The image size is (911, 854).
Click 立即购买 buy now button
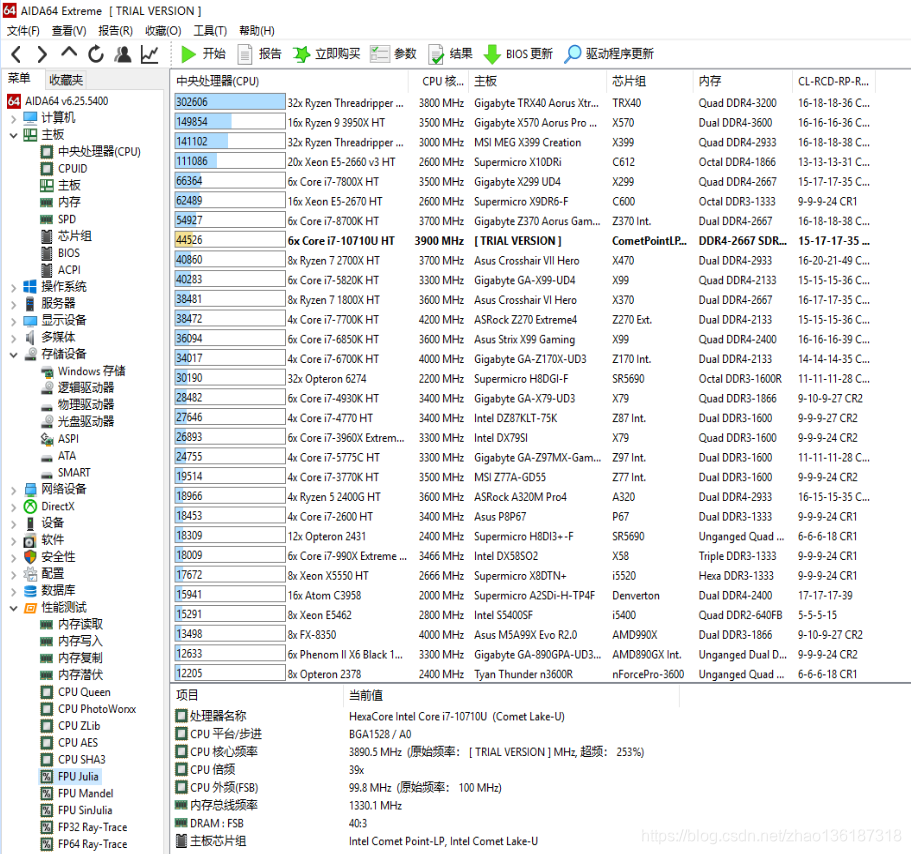click(327, 54)
